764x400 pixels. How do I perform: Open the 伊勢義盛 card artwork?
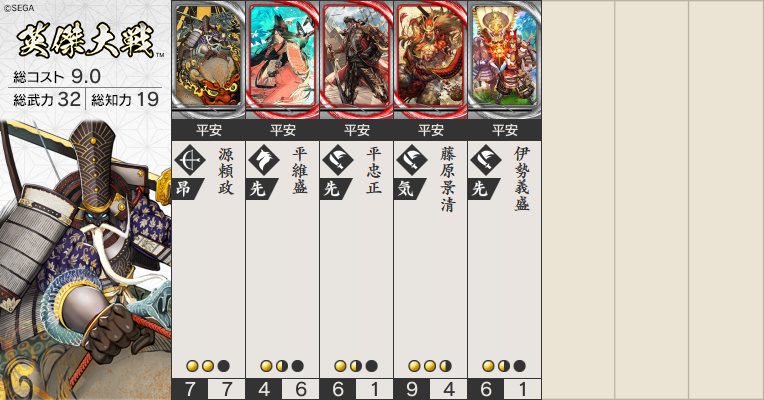[x=505, y=58]
